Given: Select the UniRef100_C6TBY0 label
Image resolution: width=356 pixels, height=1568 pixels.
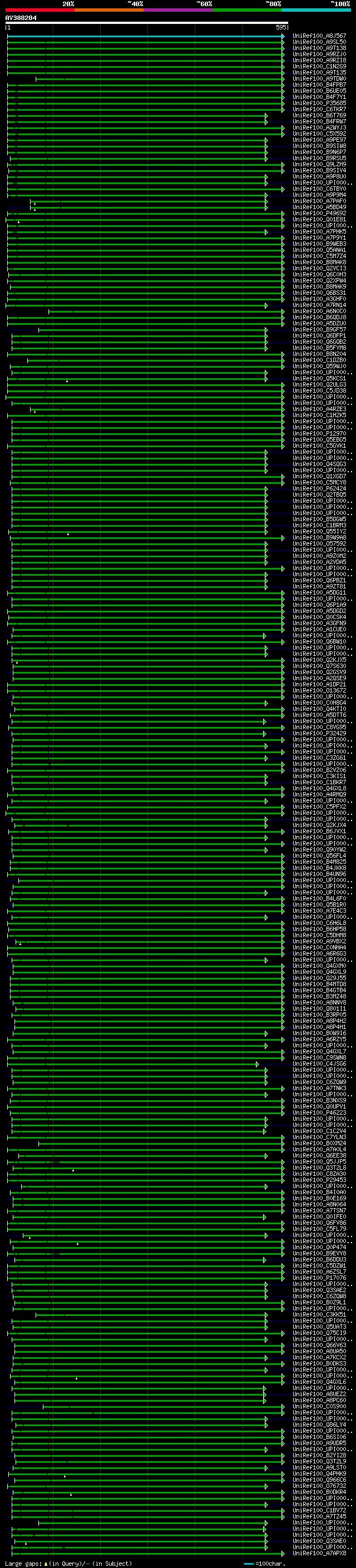Looking at the screenshot, I should [x=319, y=189].
